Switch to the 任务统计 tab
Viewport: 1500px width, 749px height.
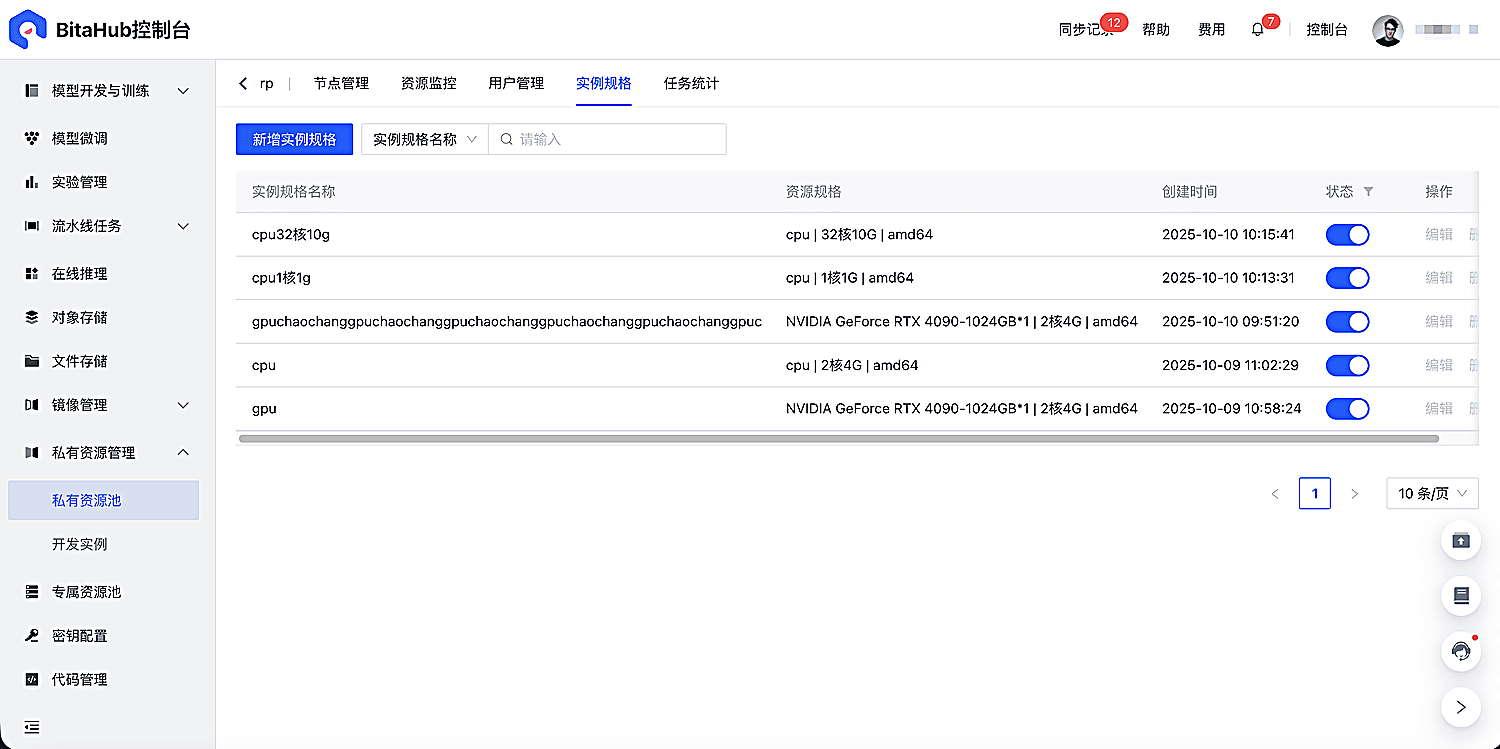691,84
